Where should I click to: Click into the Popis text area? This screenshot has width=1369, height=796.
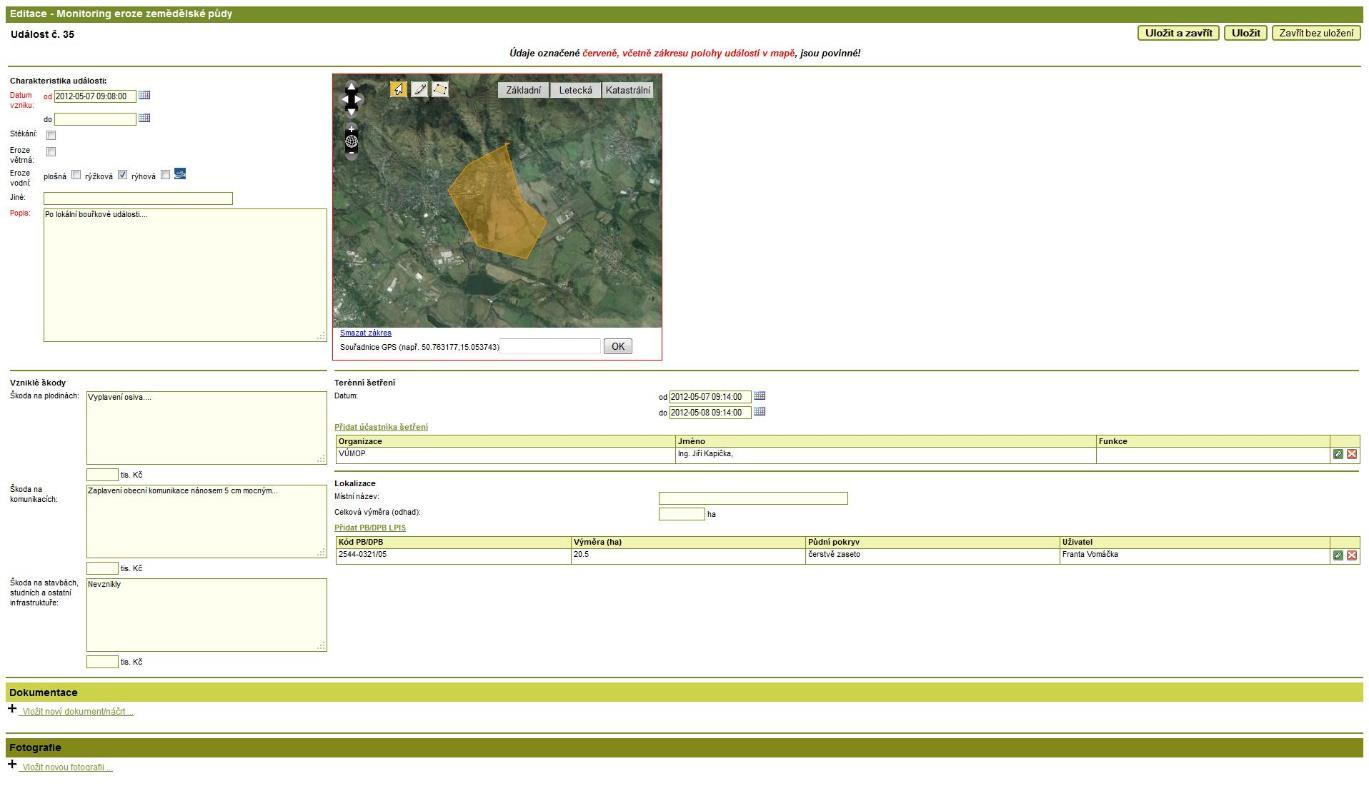pos(185,275)
